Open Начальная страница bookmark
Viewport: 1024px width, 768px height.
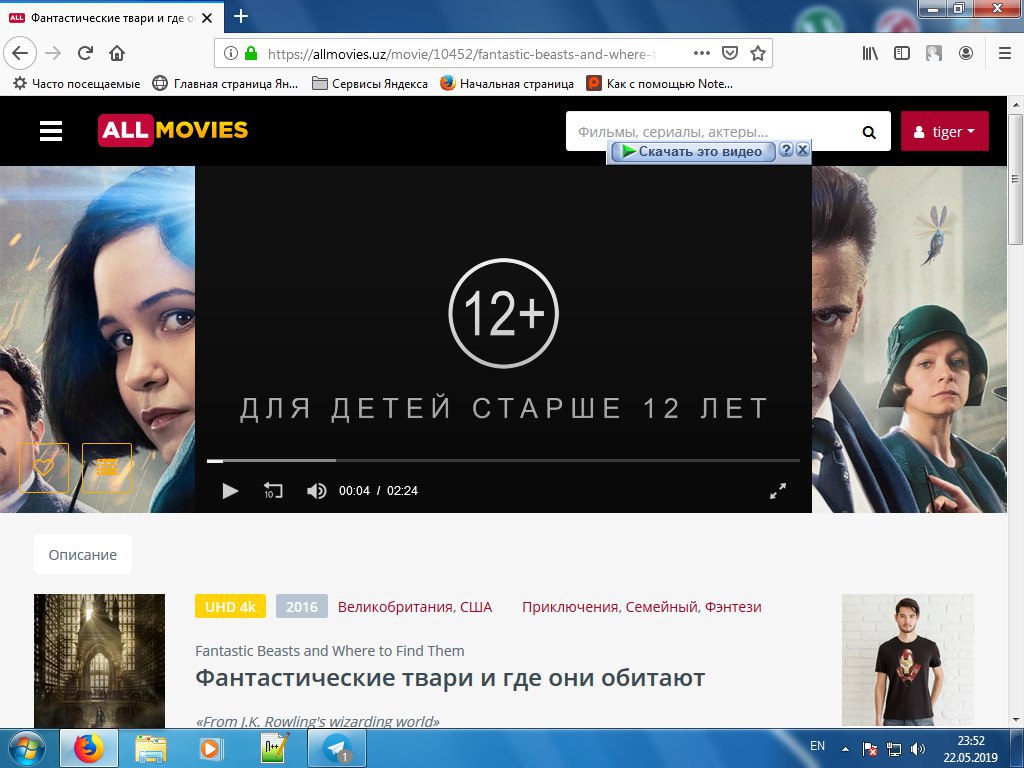coord(507,84)
